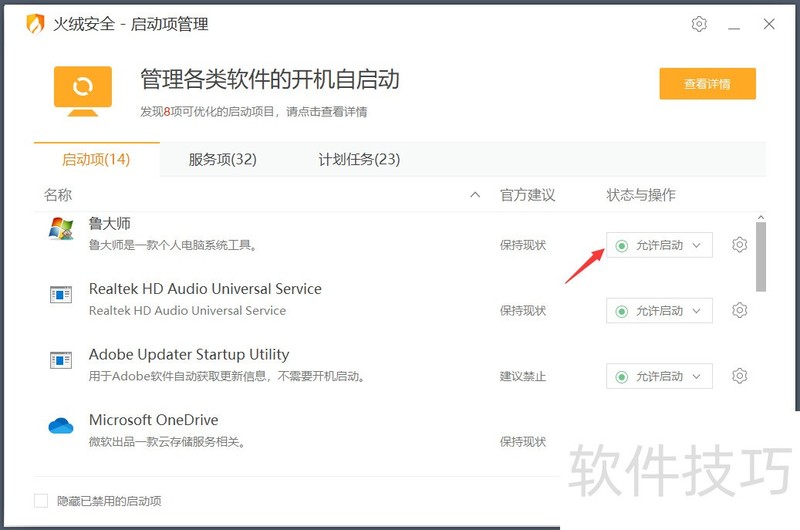This screenshot has height=530, width=800.
Task: Expand 允许启动 dropdown for Realtek HD Audio
Action: [659, 311]
